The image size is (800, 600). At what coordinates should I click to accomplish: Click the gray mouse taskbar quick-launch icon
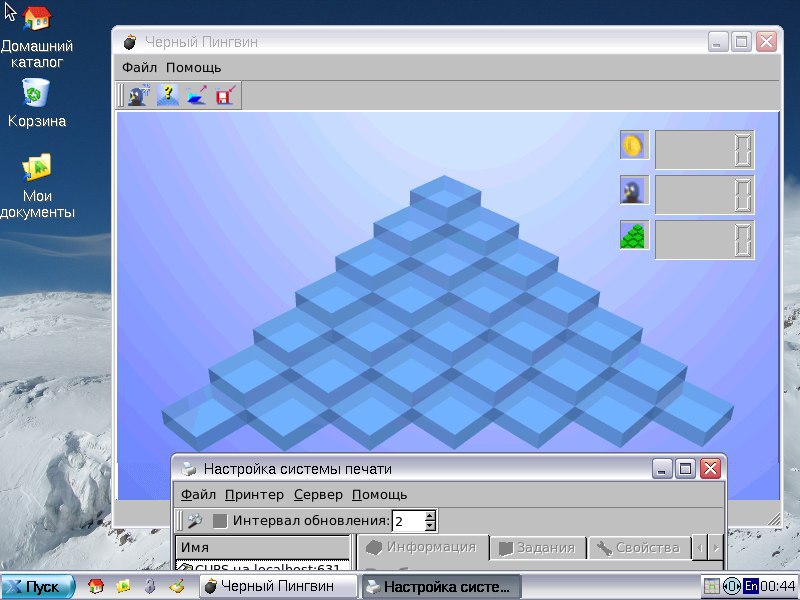pyautogui.click(x=149, y=586)
